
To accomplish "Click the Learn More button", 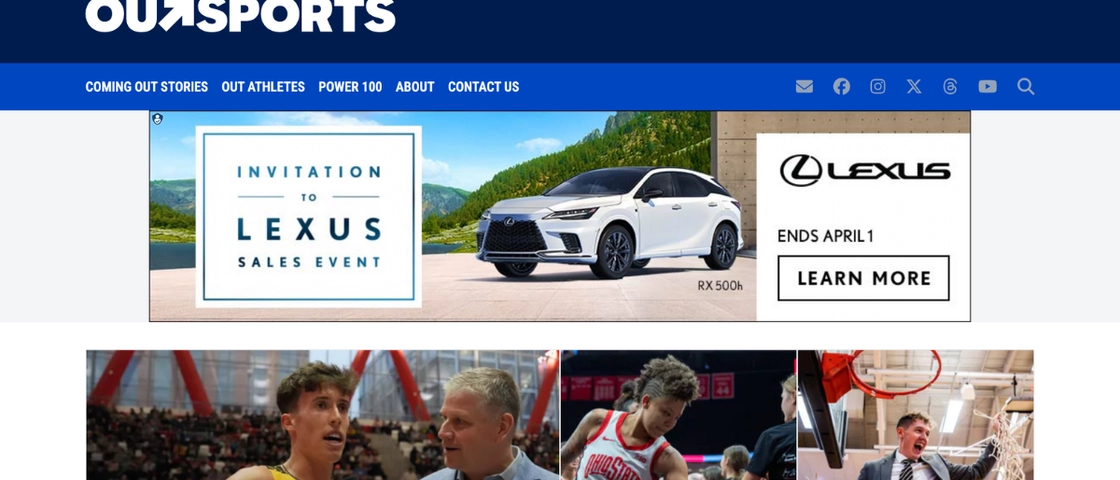I will coord(864,278).
